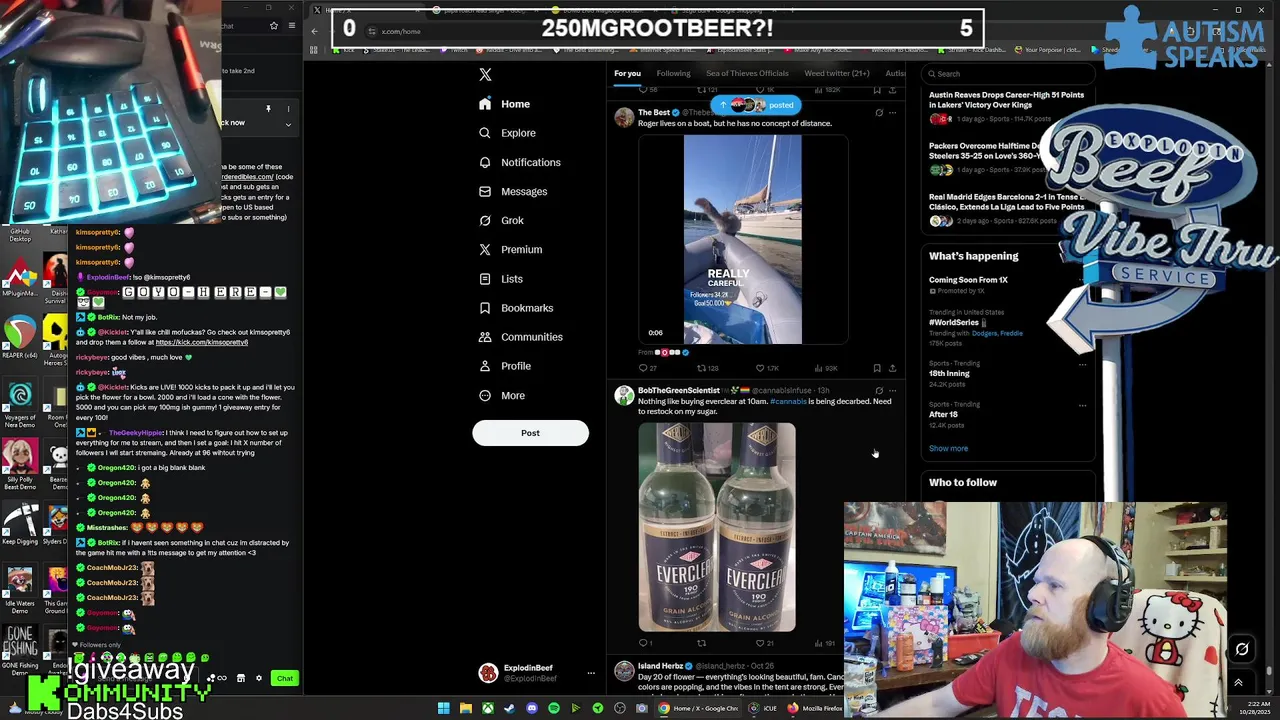Switch to Sea of Thieves Officials tab

[747, 73]
